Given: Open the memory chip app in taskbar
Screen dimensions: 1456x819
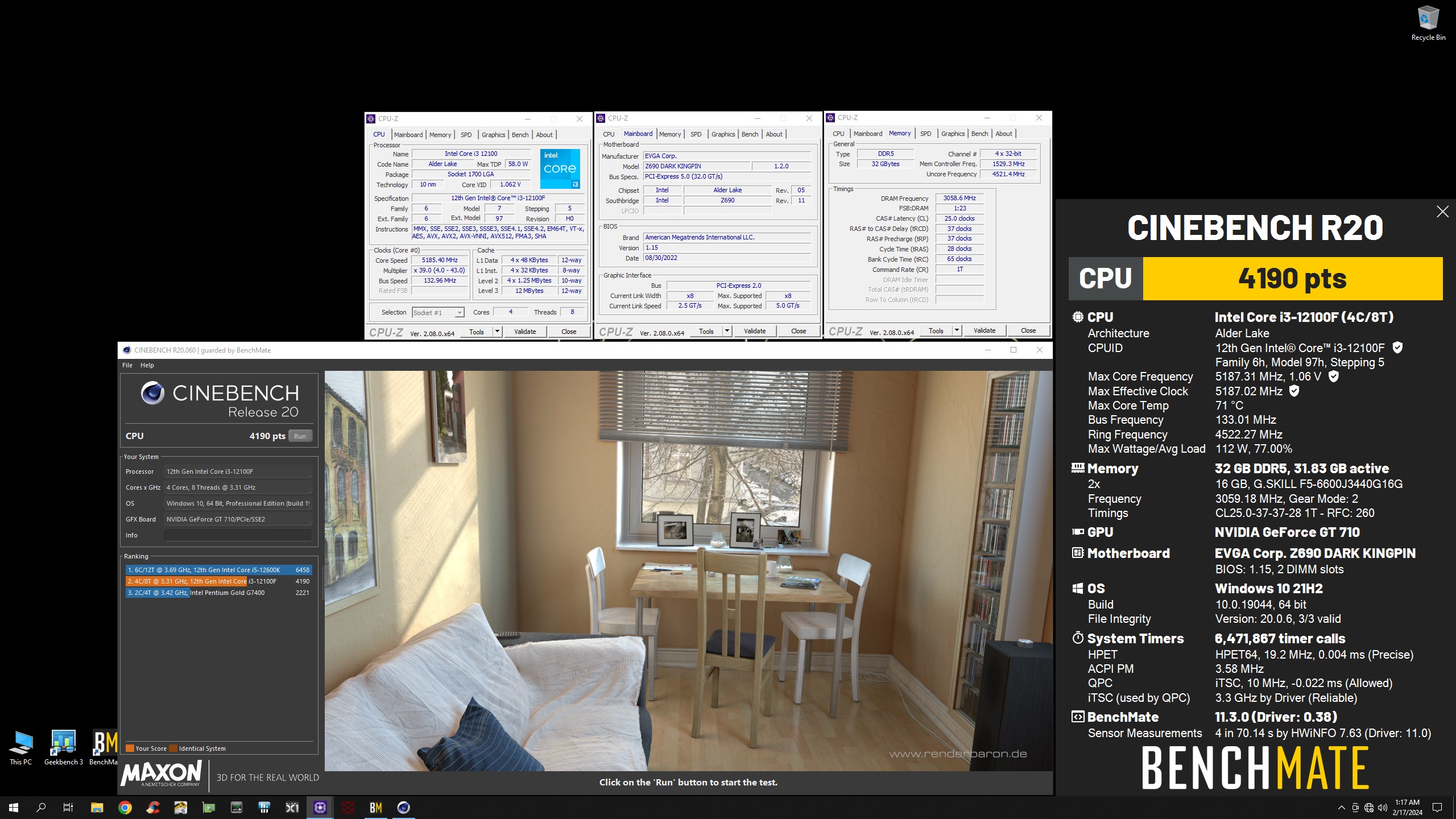Looking at the screenshot, I should tap(237, 807).
